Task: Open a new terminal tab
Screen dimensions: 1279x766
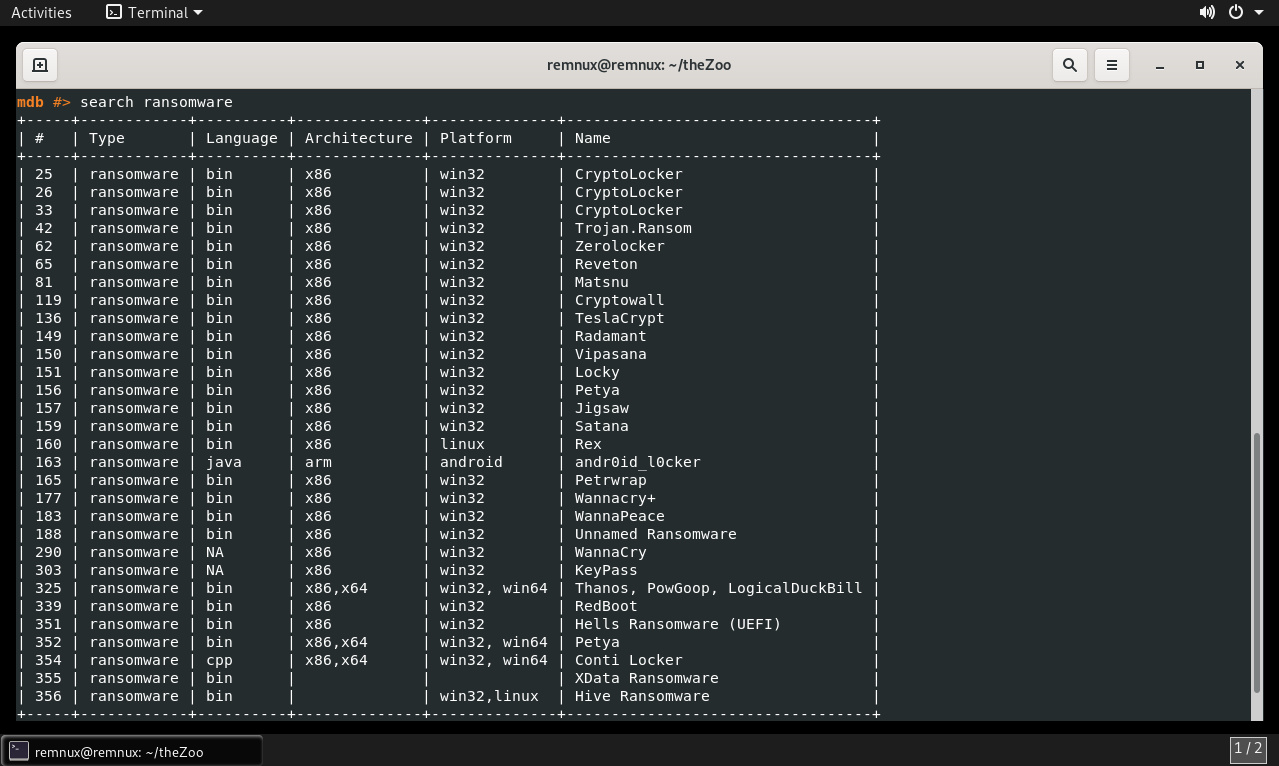Action: 40,65
